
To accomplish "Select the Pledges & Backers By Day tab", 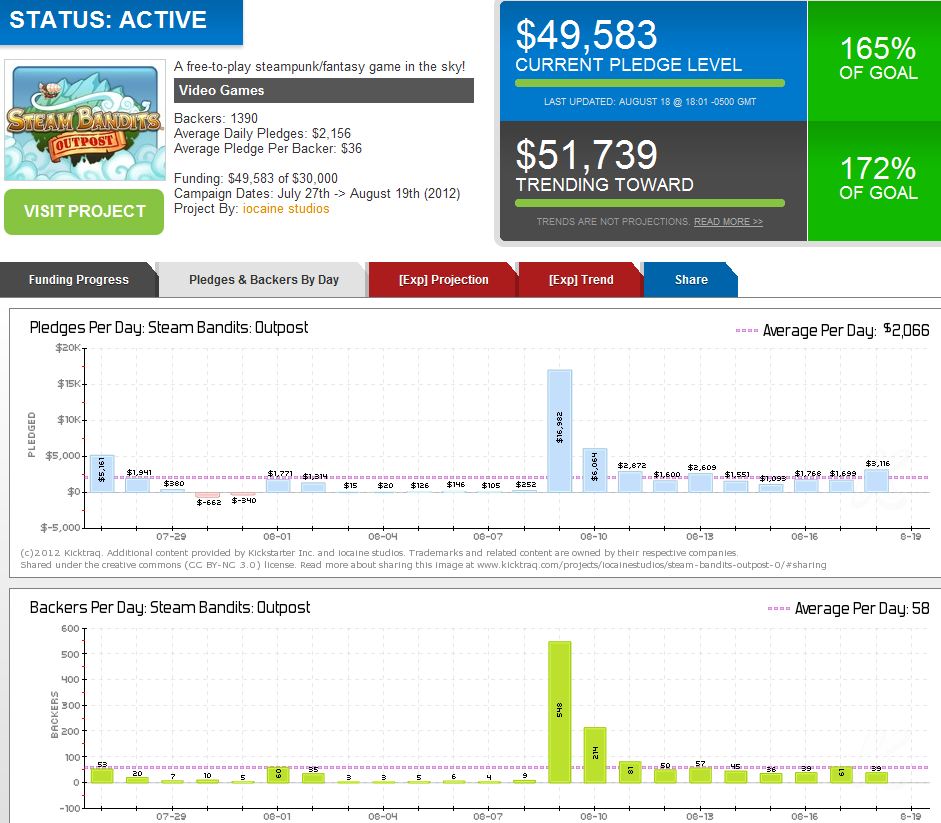I will pos(264,280).
